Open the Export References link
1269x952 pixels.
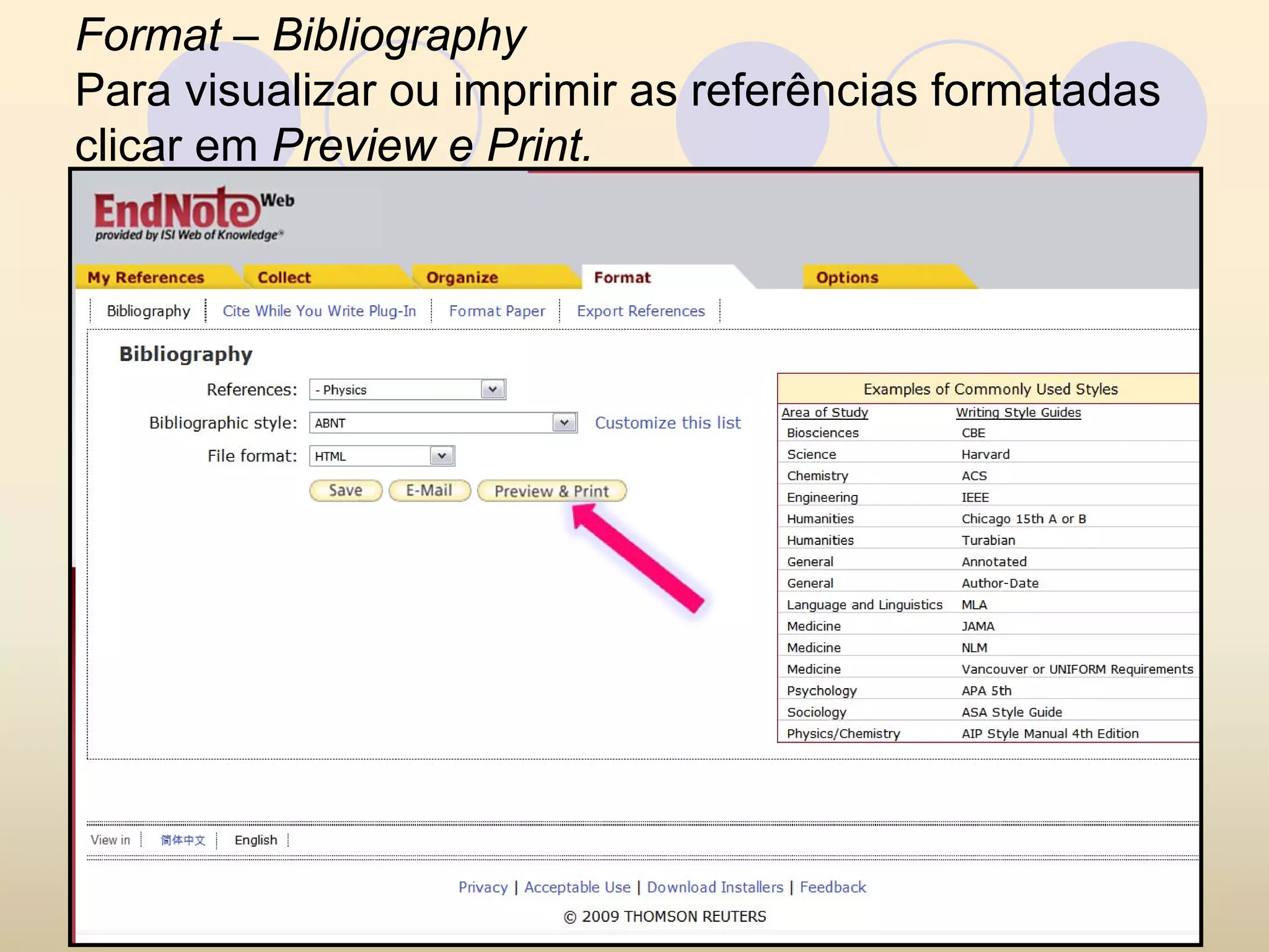(x=641, y=311)
